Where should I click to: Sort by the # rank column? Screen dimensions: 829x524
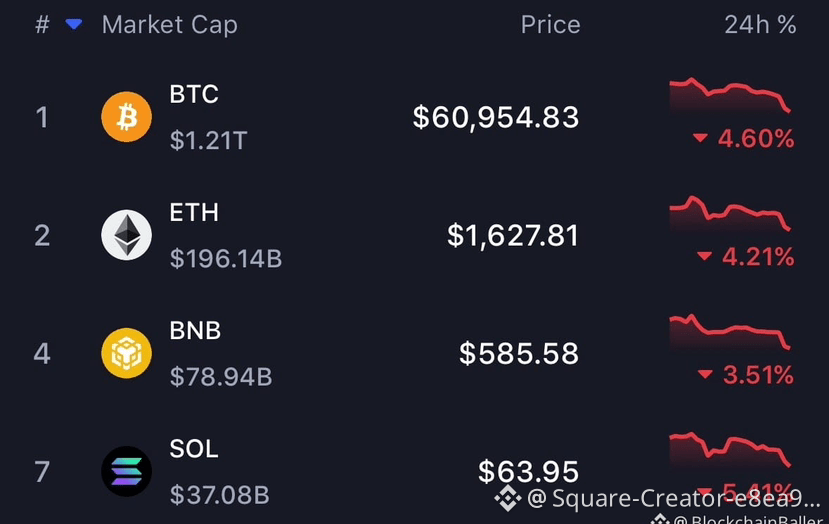(42, 24)
